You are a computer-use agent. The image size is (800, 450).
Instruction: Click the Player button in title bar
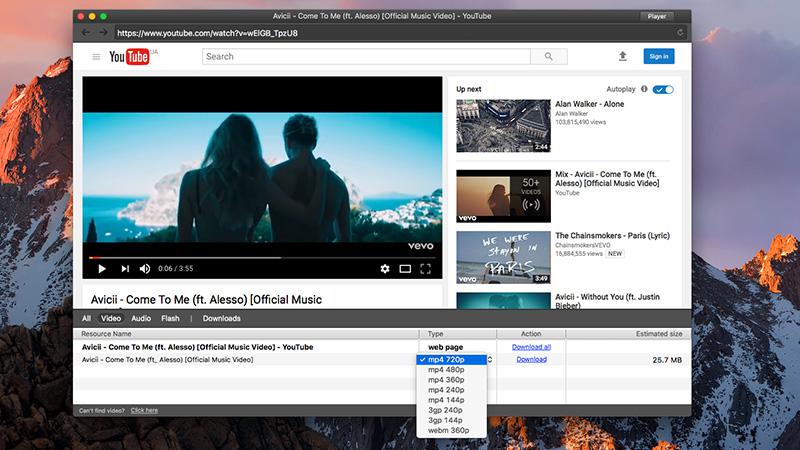(657, 16)
